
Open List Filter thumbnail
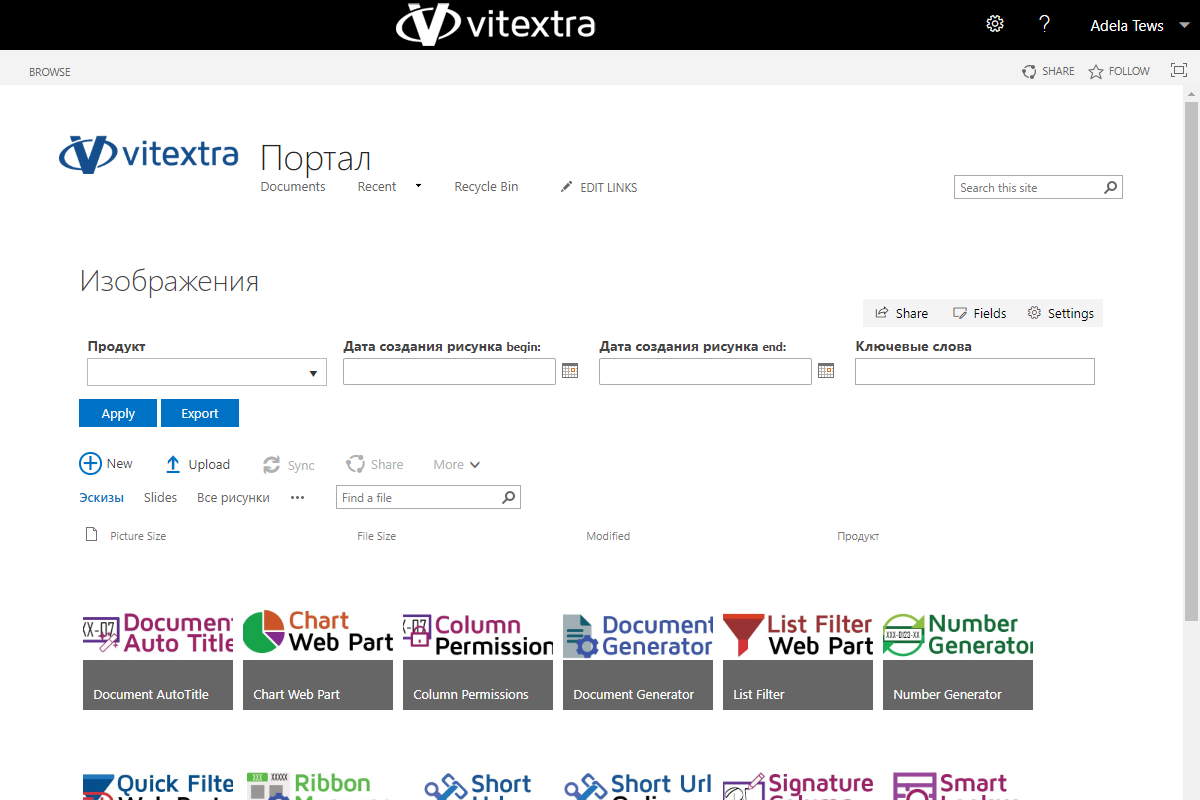pyautogui.click(x=798, y=660)
